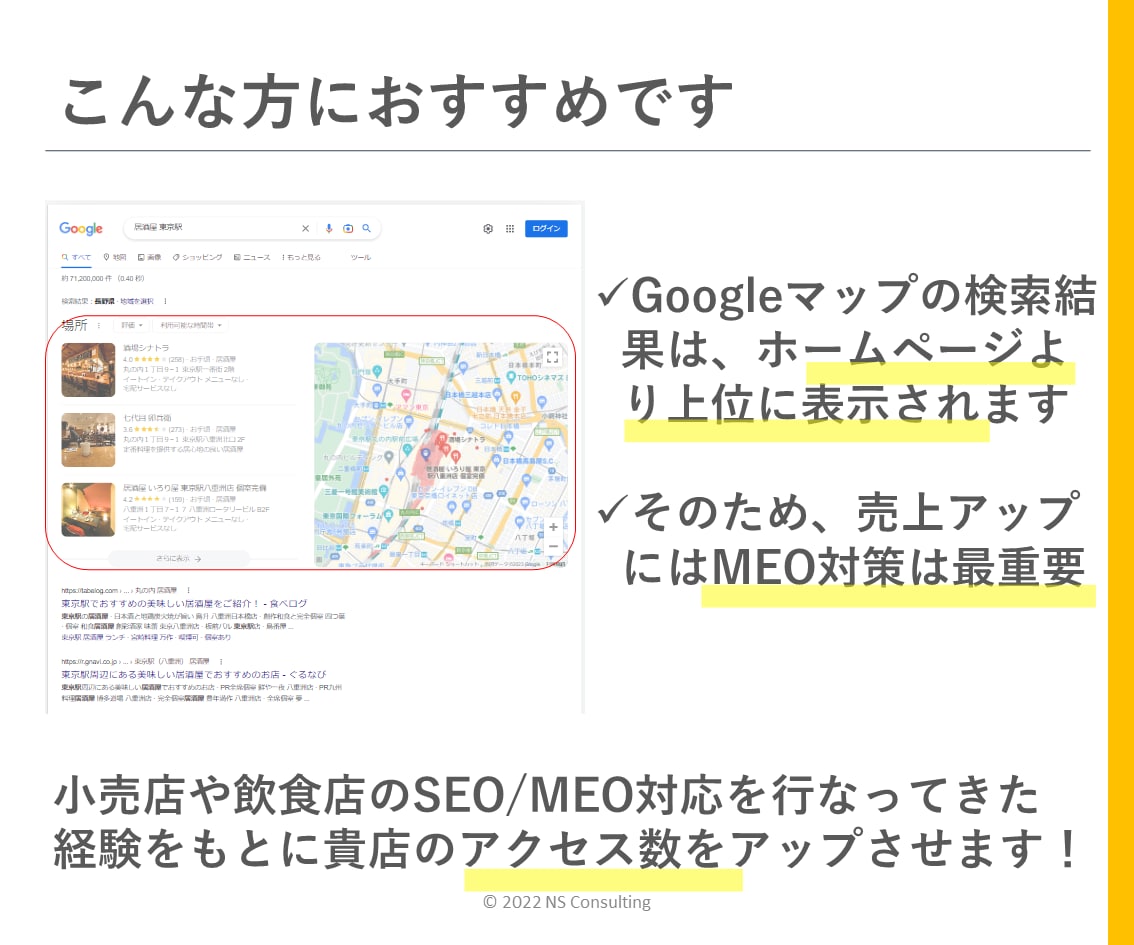
Task: Click the 七代目 卯兵衛 place name
Action: click(147, 418)
